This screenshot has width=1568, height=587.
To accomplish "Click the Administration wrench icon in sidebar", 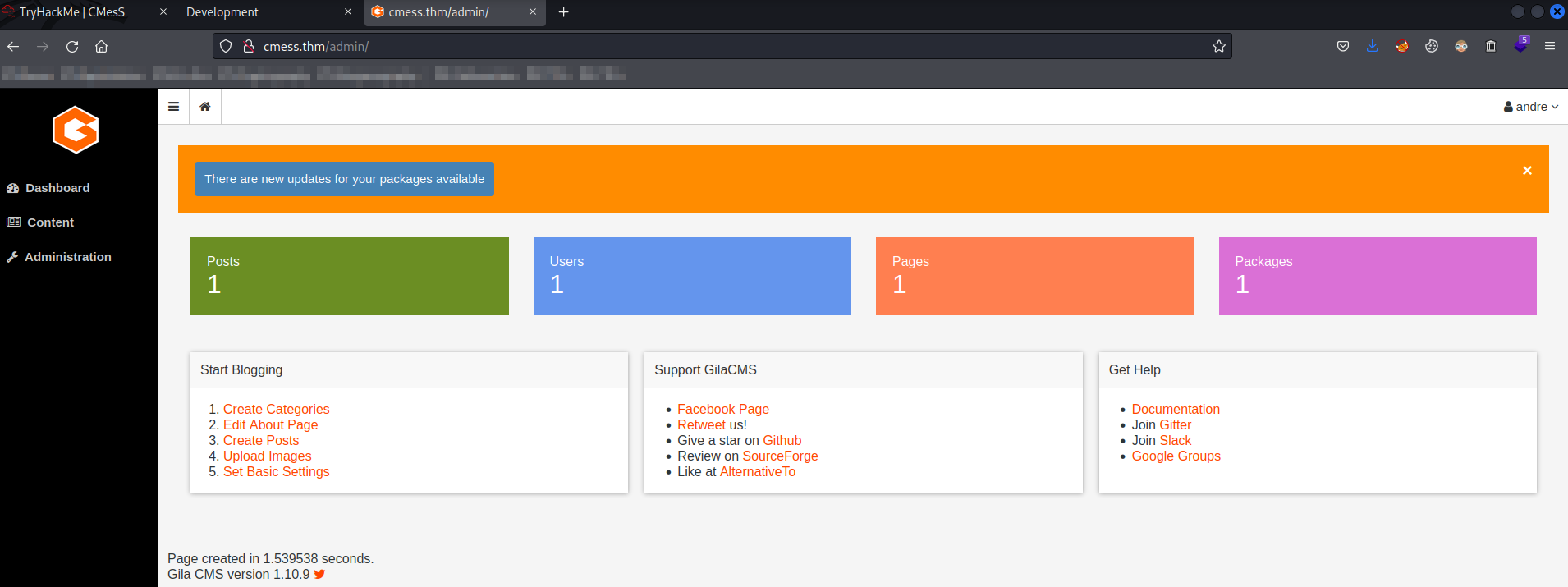I will [12, 257].
